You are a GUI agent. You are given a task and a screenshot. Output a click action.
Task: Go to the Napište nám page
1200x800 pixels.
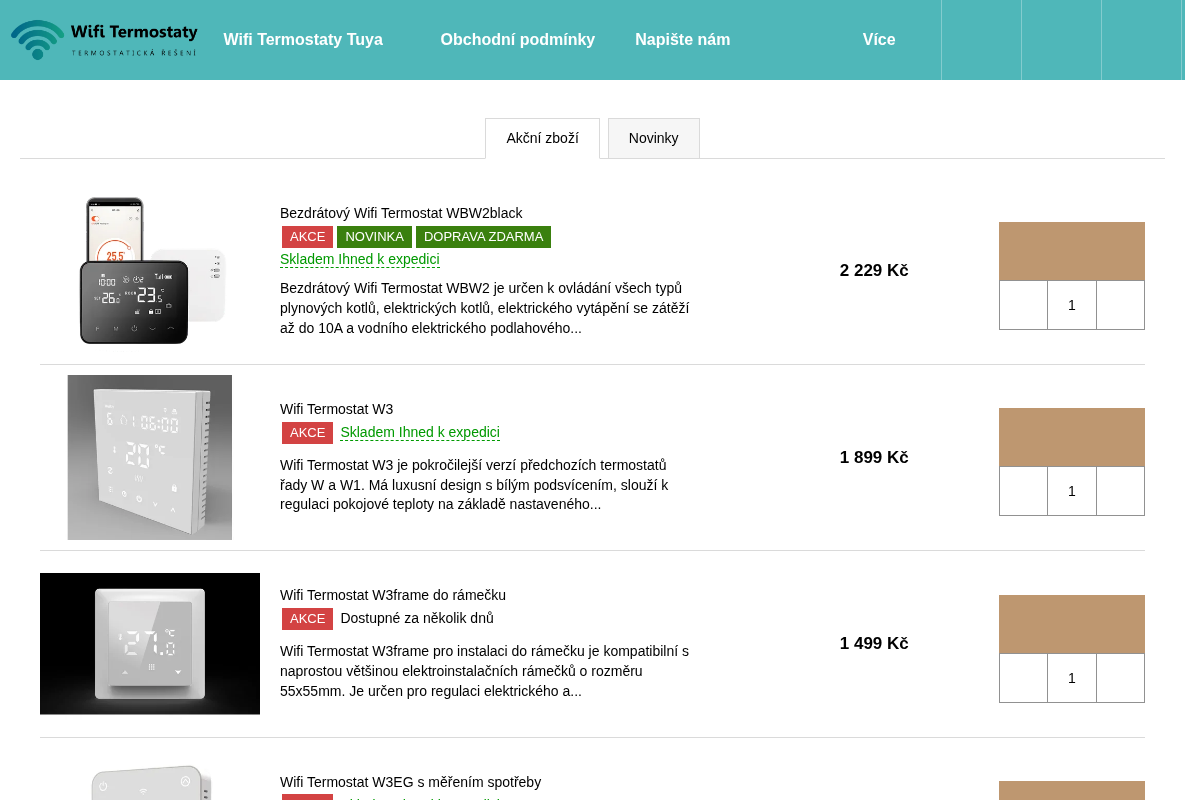tap(683, 40)
